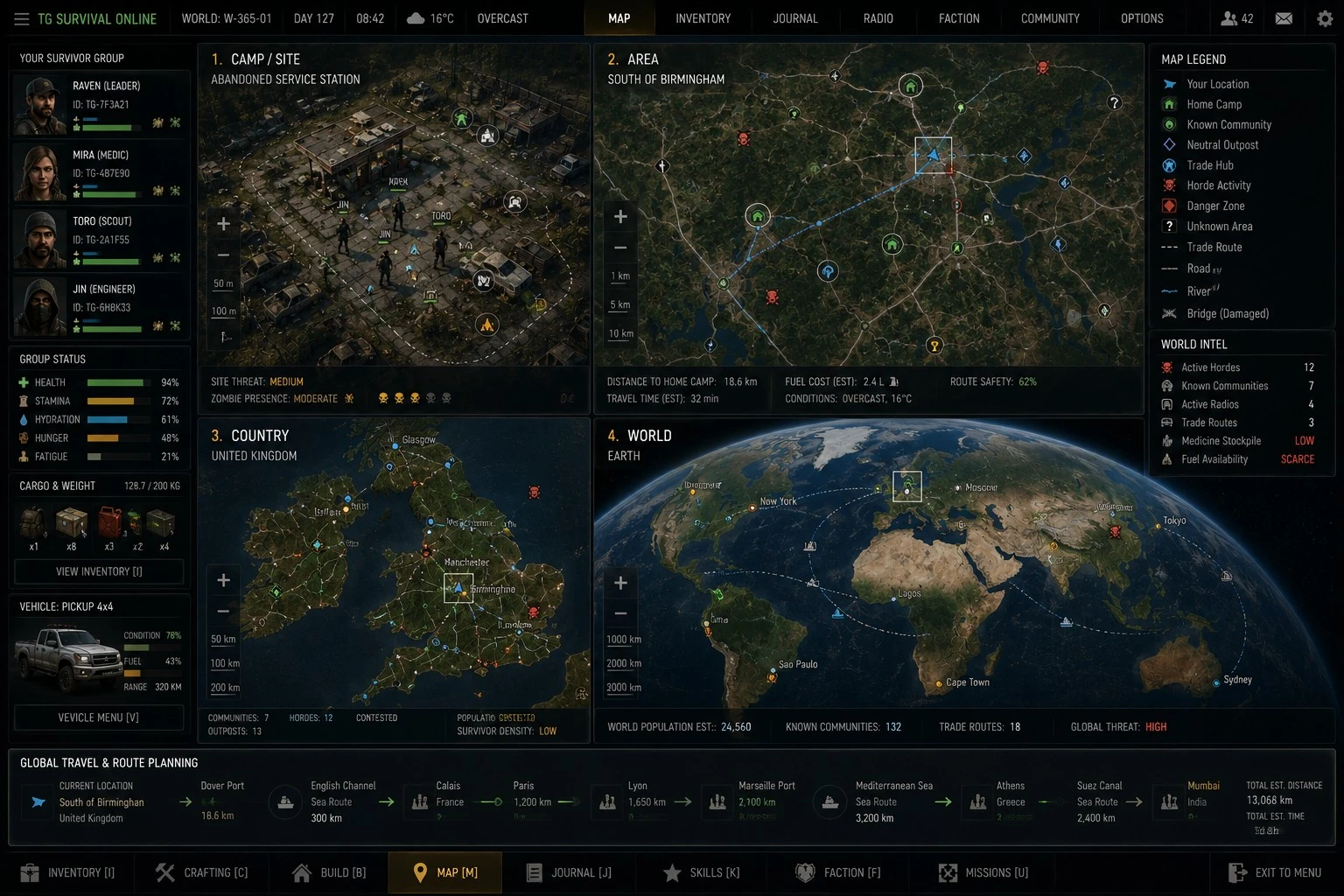Open Journal [J] in bottom bar

pos(570,873)
